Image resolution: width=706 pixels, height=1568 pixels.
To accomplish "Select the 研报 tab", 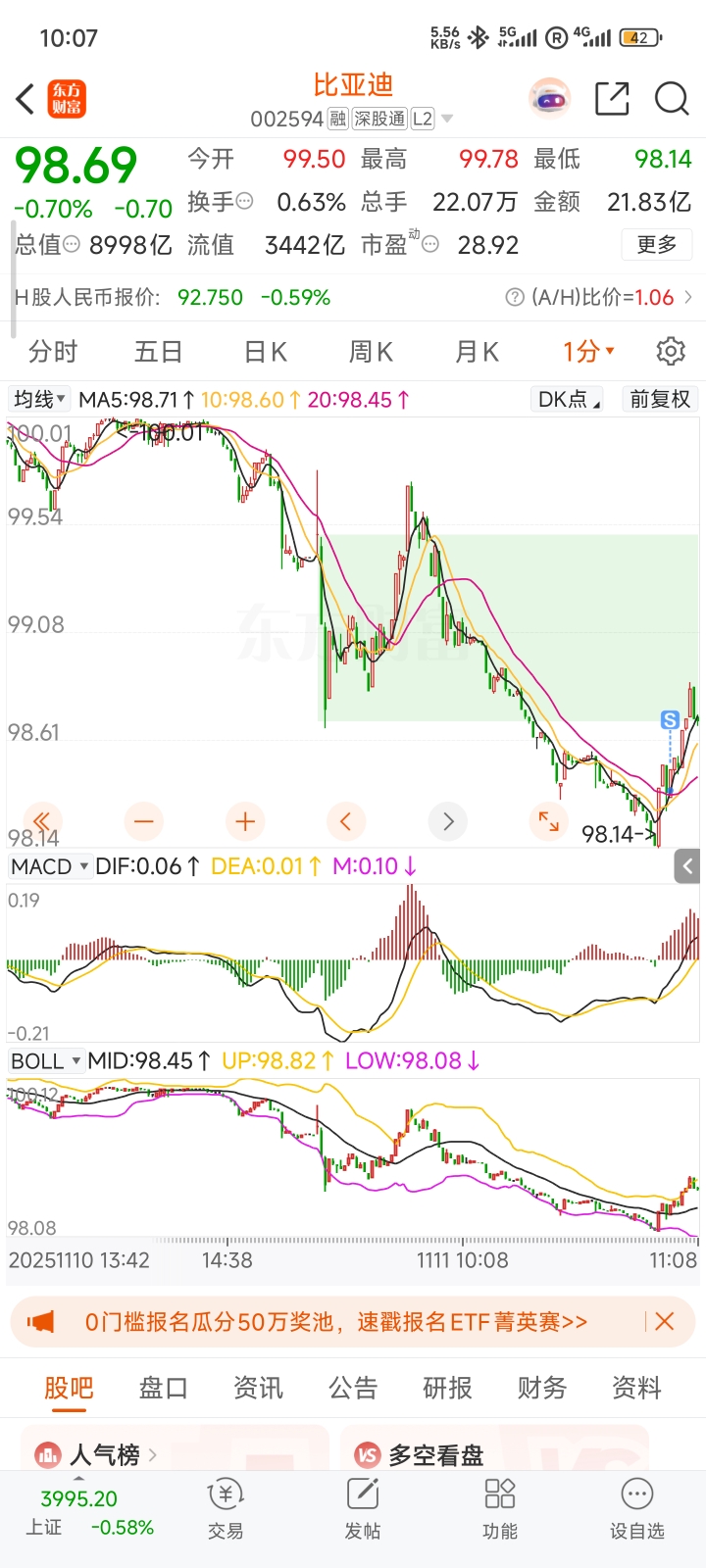I will click(x=447, y=1388).
